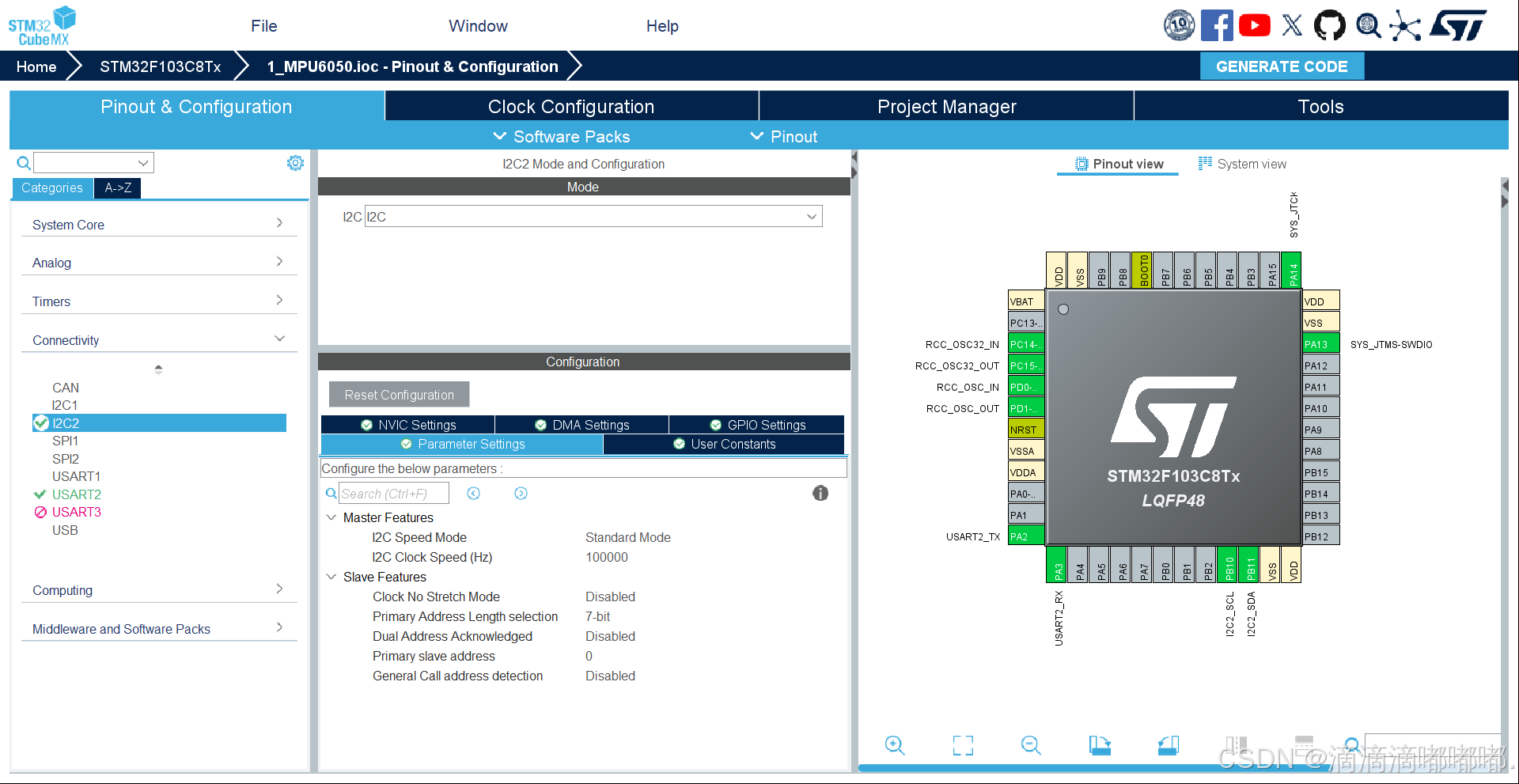Click the category search magnifier icon
Viewport: 1519px width, 784px height.
click(24, 163)
